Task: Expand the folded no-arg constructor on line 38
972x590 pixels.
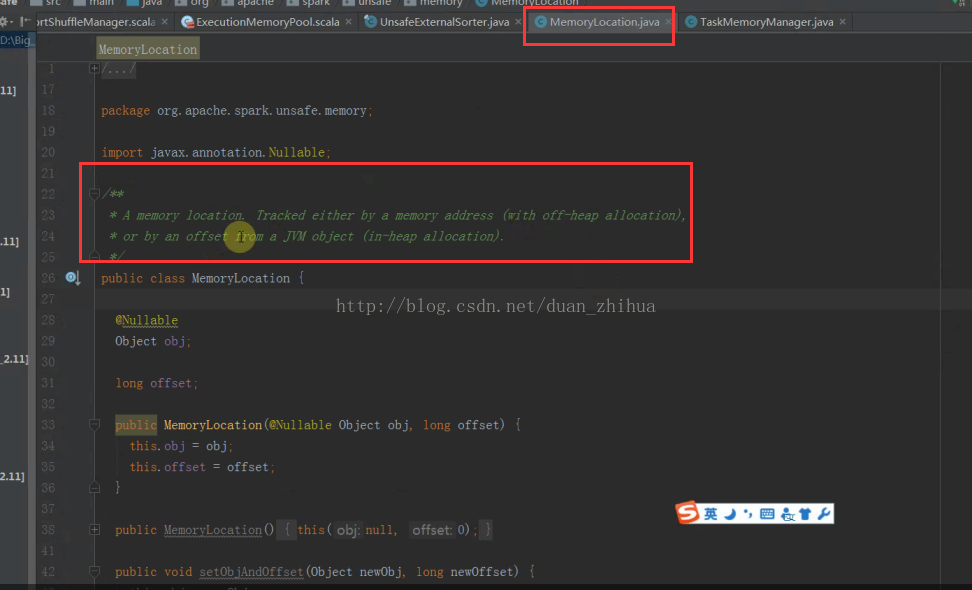Action: (x=94, y=529)
